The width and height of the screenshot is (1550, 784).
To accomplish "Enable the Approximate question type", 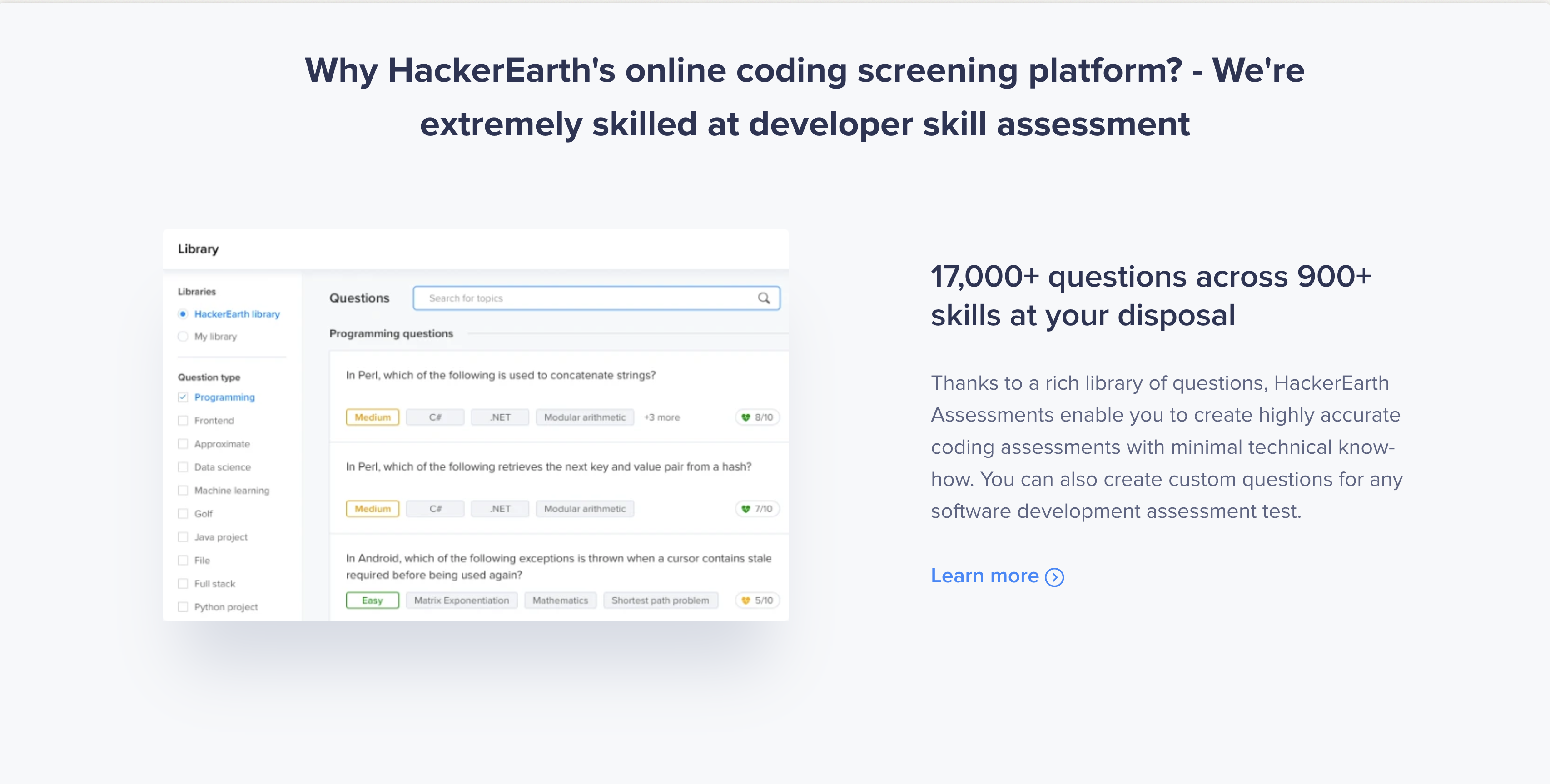I will coord(183,443).
